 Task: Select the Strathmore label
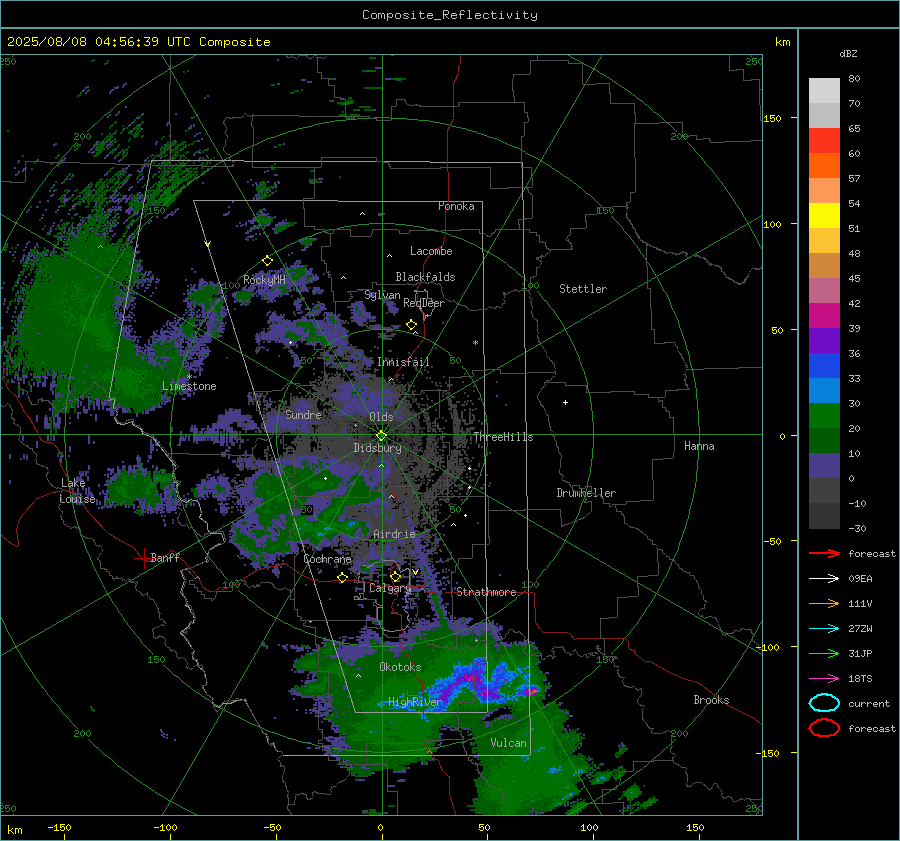click(x=486, y=592)
